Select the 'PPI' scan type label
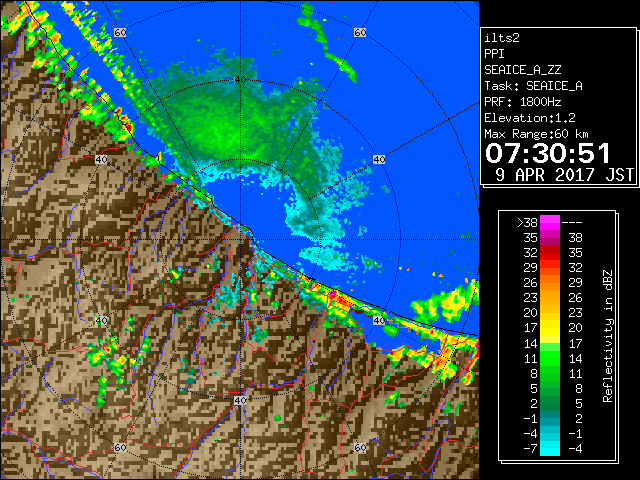The image size is (640, 480). coord(494,54)
